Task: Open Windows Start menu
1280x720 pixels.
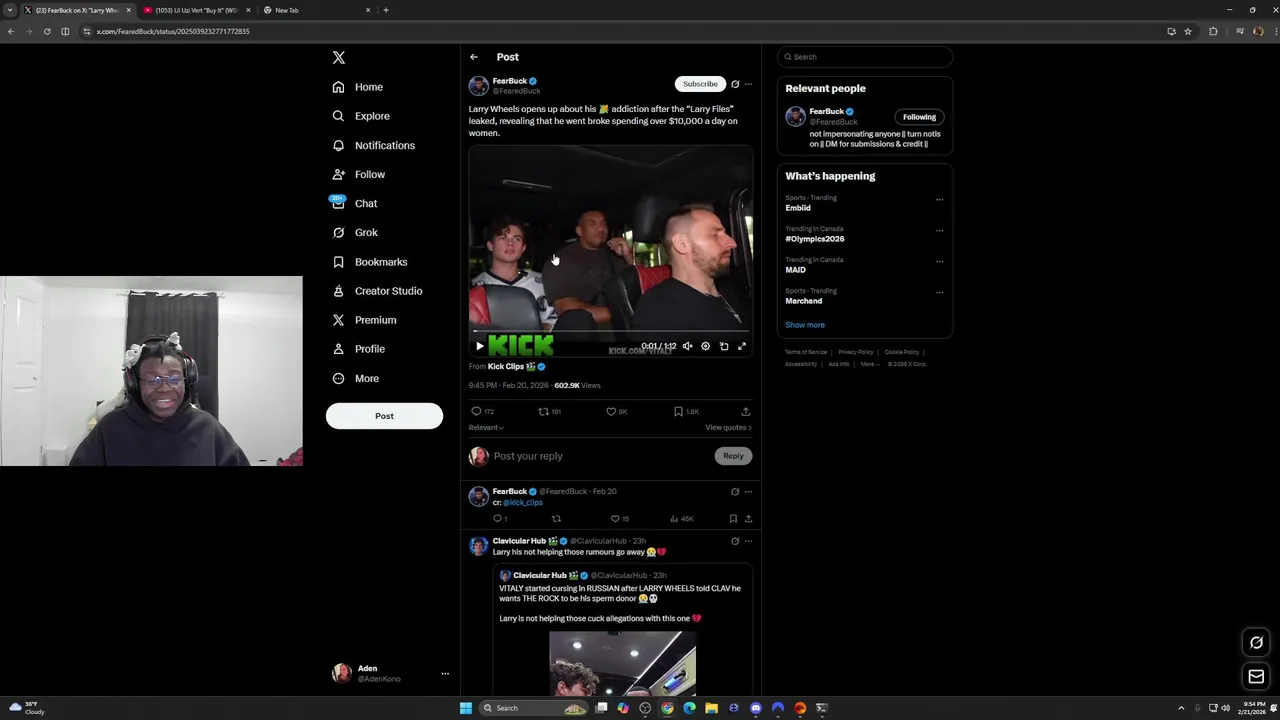Action: click(466, 708)
